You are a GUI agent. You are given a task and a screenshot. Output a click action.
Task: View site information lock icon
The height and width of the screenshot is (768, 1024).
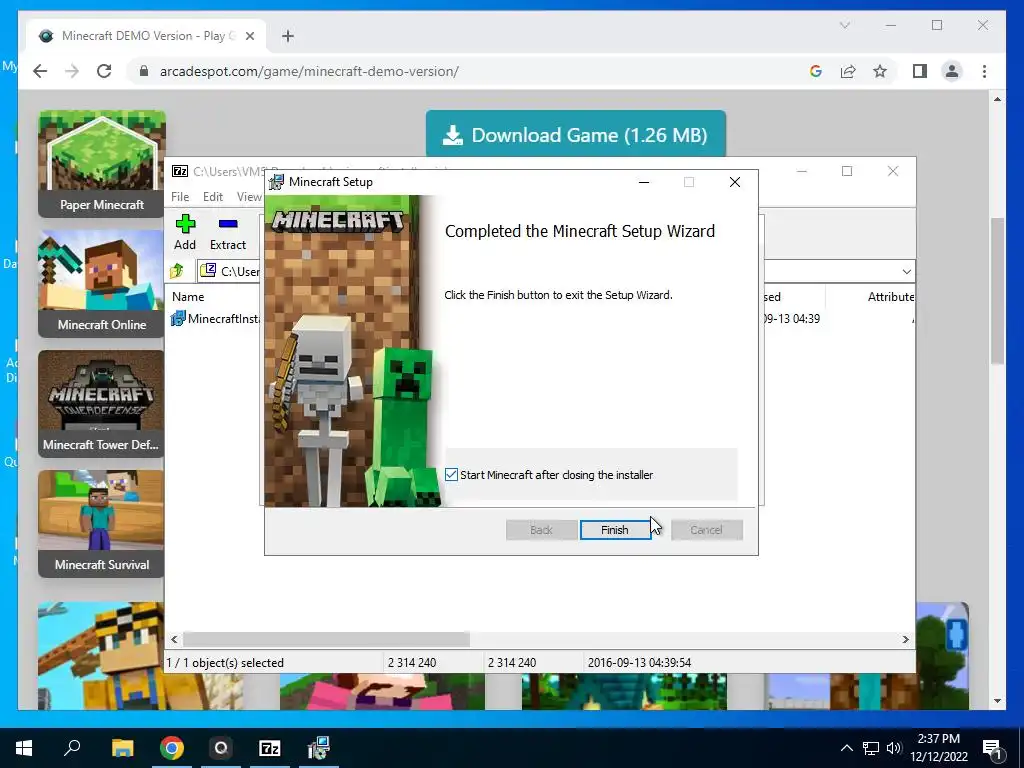point(144,71)
